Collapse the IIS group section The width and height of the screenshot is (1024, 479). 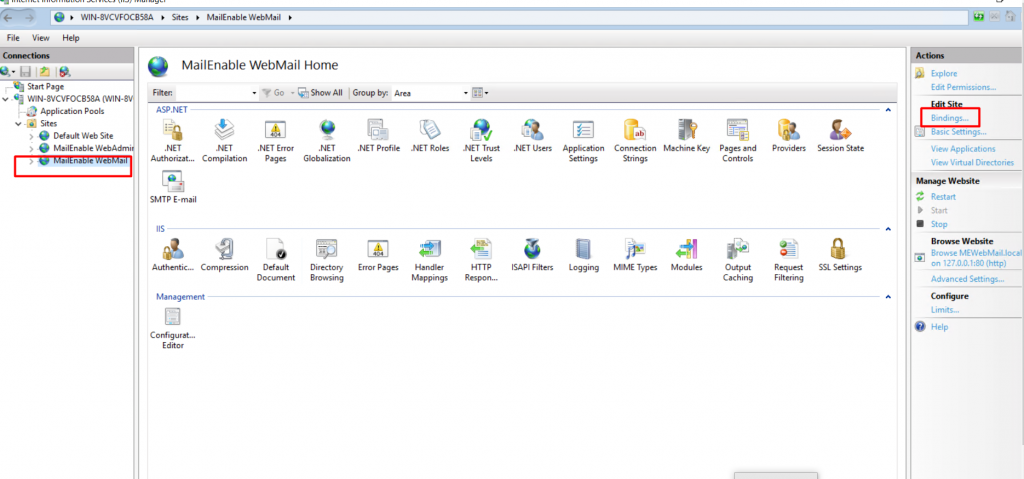coord(888,229)
